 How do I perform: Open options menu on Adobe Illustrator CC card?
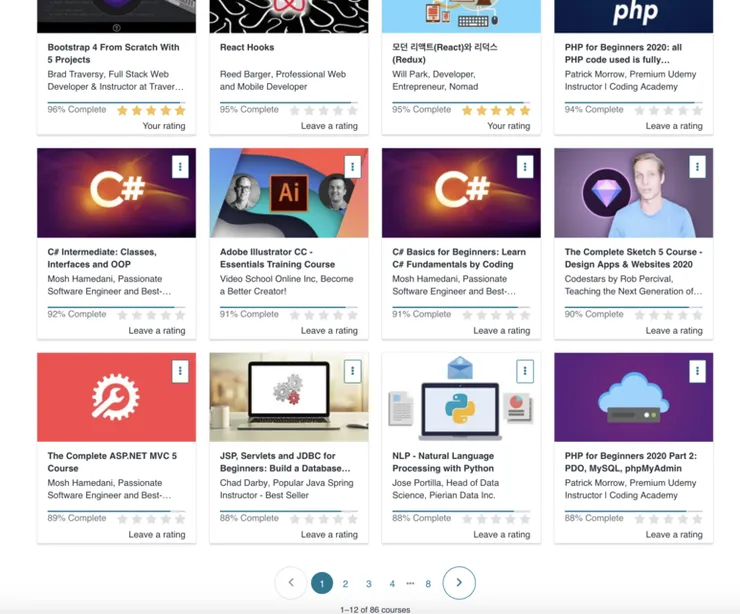[353, 167]
